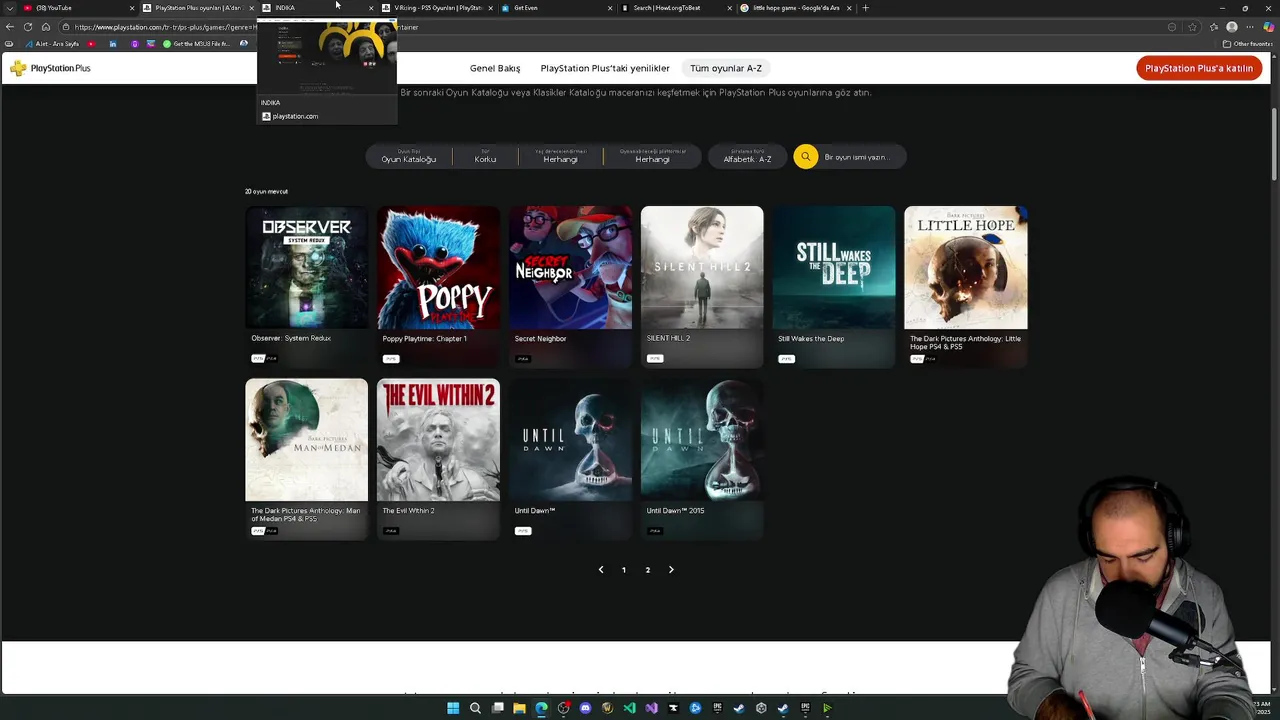Click Microsoft Edge taskbar icon
The width and height of the screenshot is (1280, 720).
pyautogui.click(x=541, y=708)
